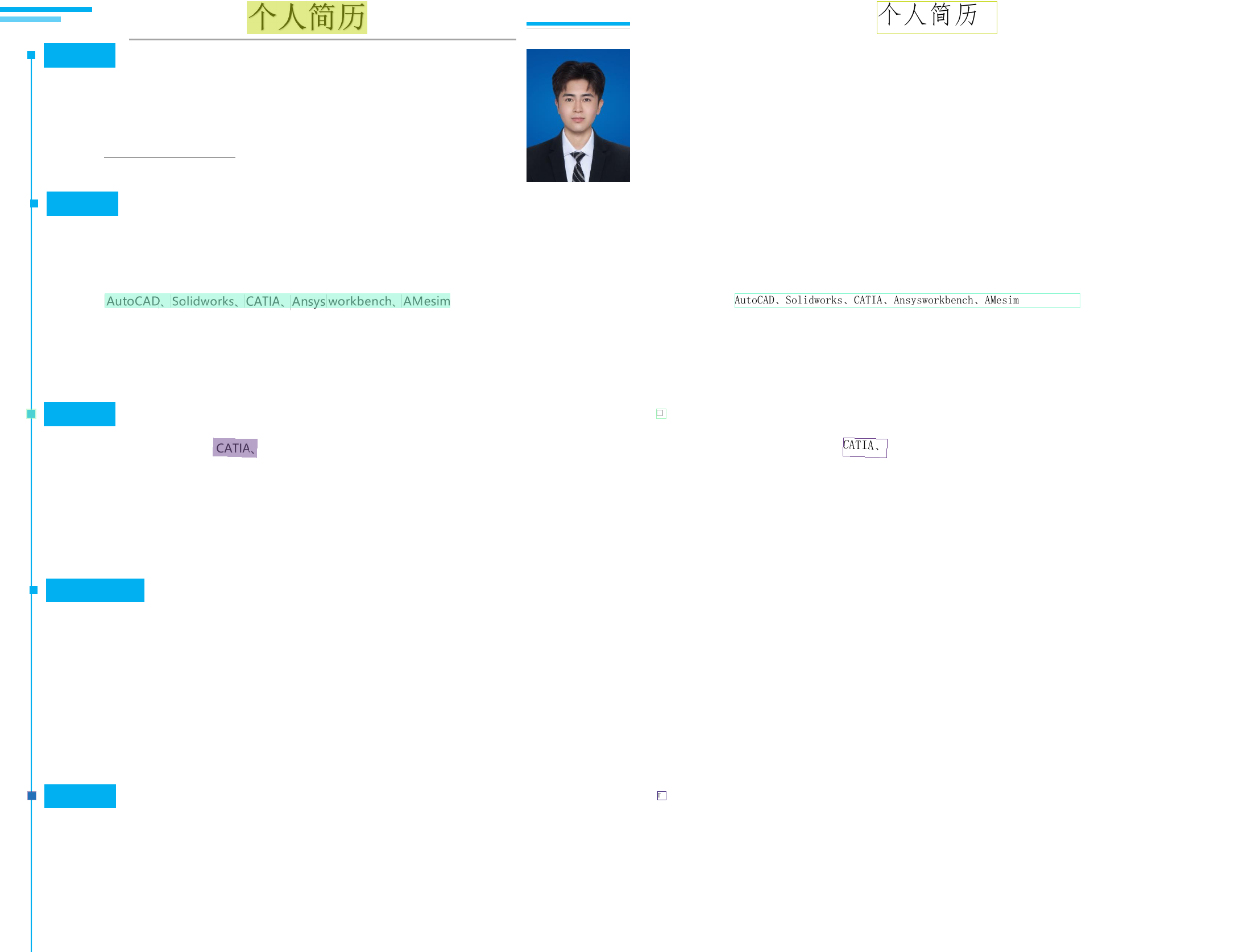This screenshot has height=952, width=1260.
Task: Click the blue bar above the photo
Action: click(x=578, y=24)
